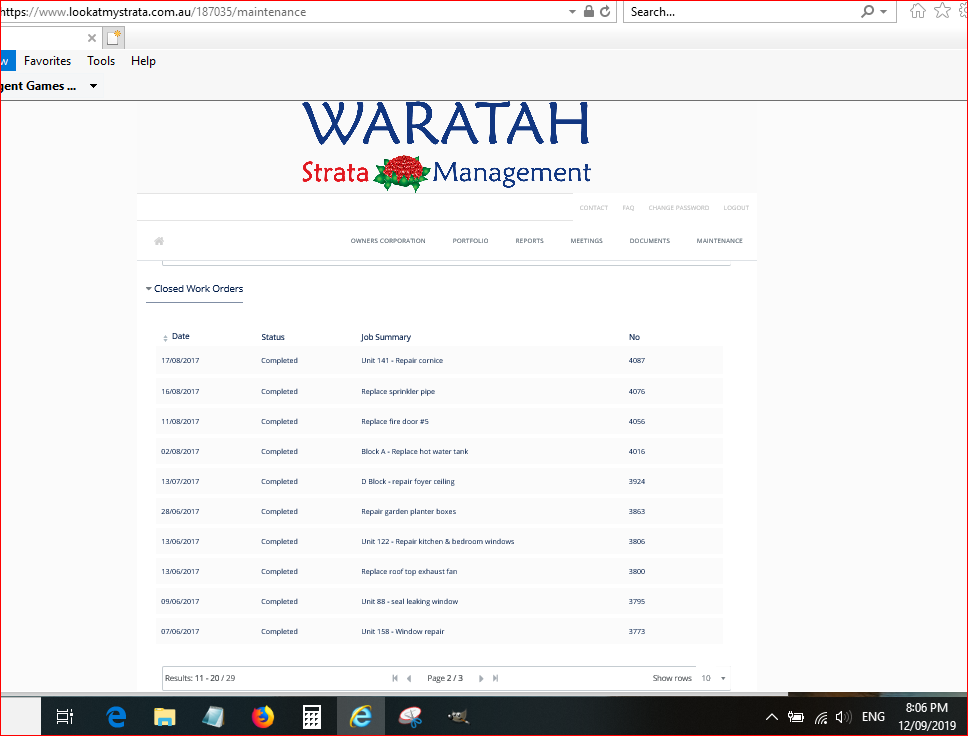Open the battery status icon
This screenshot has width=968, height=736.
(796, 717)
